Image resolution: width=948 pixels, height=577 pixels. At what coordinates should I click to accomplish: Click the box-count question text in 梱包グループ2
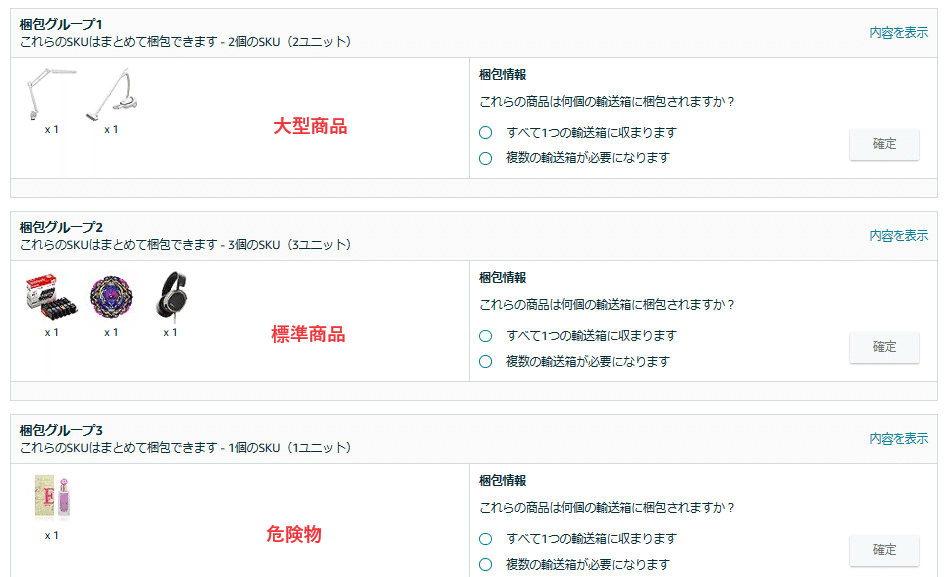(x=606, y=305)
